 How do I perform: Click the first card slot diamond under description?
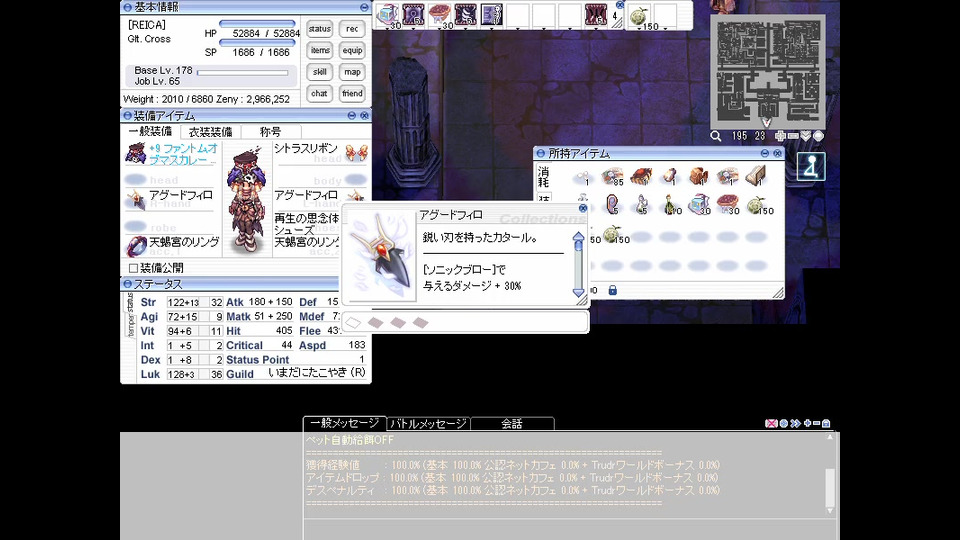pos(353,323)
